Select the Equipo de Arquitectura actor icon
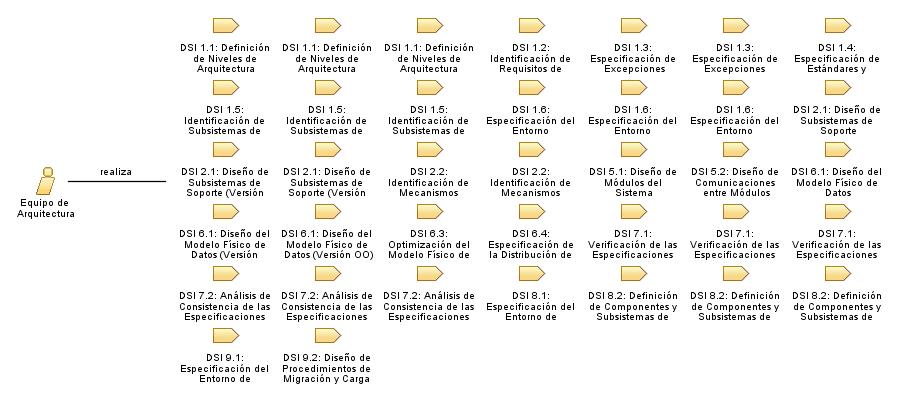 tap(44, 181)
